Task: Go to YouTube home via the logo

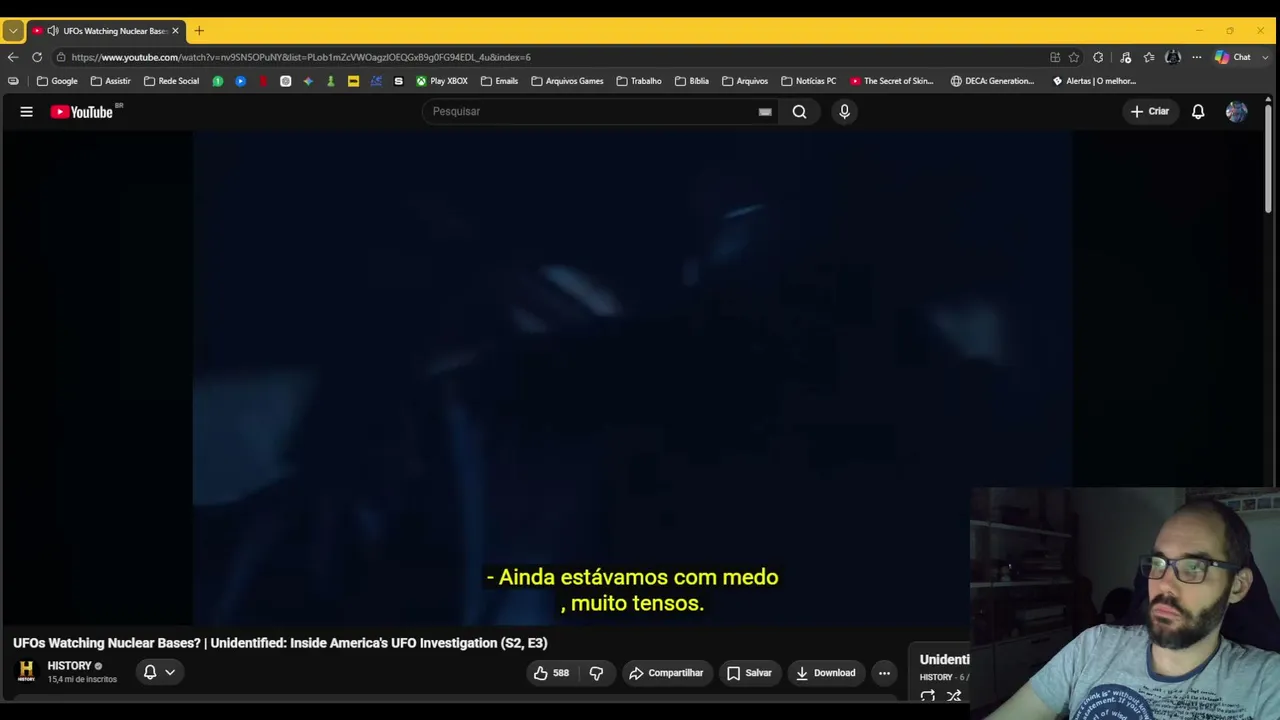Action: (x=82, y=112)
